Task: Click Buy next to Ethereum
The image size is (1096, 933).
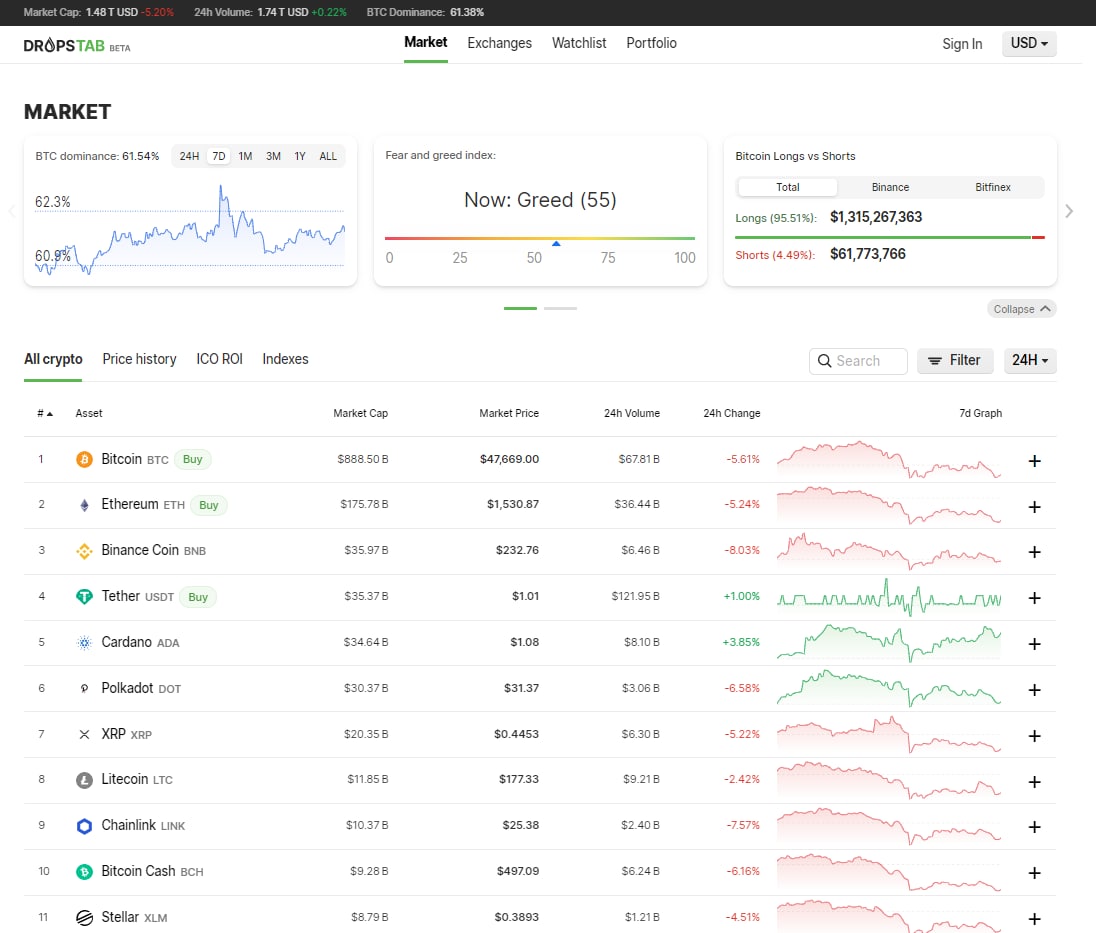Action: pyautogui.click(x=208, y=505)
